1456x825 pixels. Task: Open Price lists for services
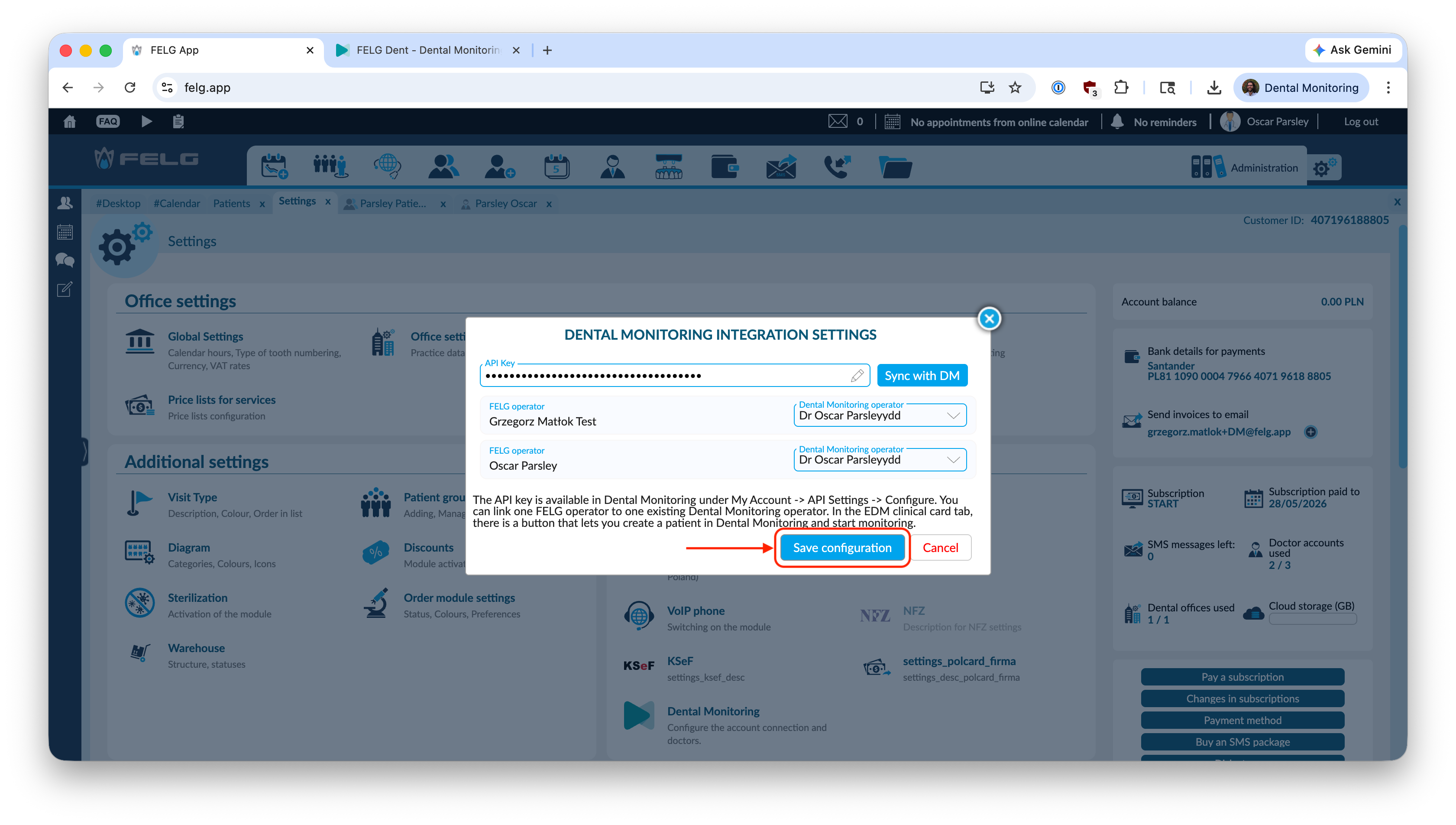point(221,400)
